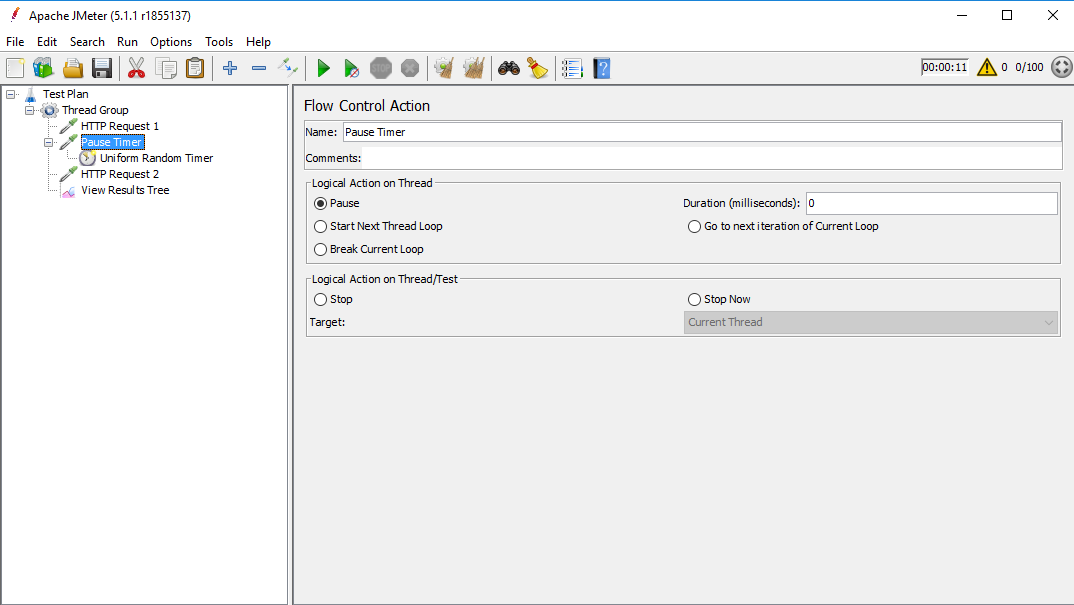Click the Duration milliseconds input field
The width and height of the screenshot is (1074, 605).
tap(931, 203)
